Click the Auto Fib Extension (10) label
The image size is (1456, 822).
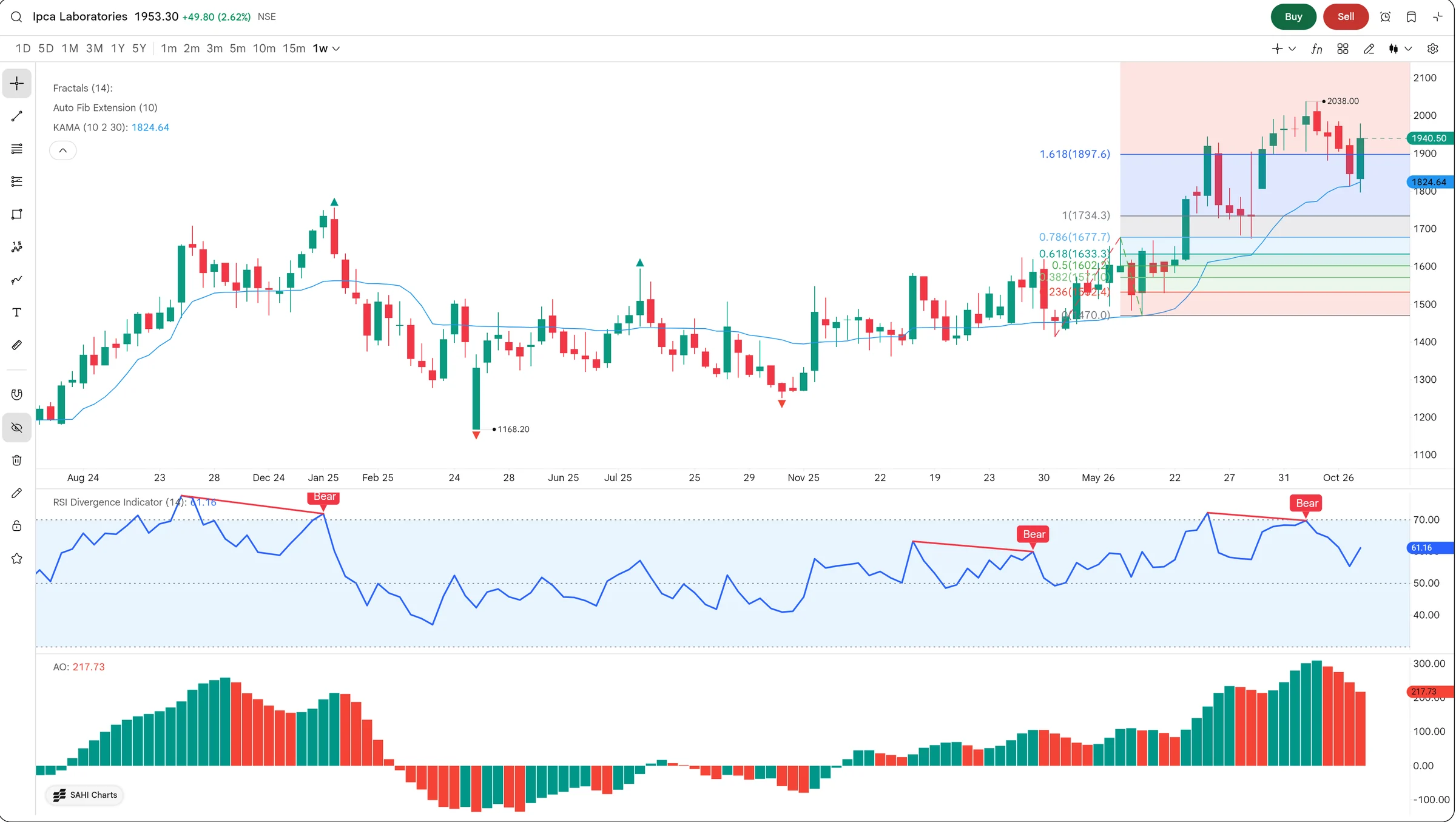(105, 108)
